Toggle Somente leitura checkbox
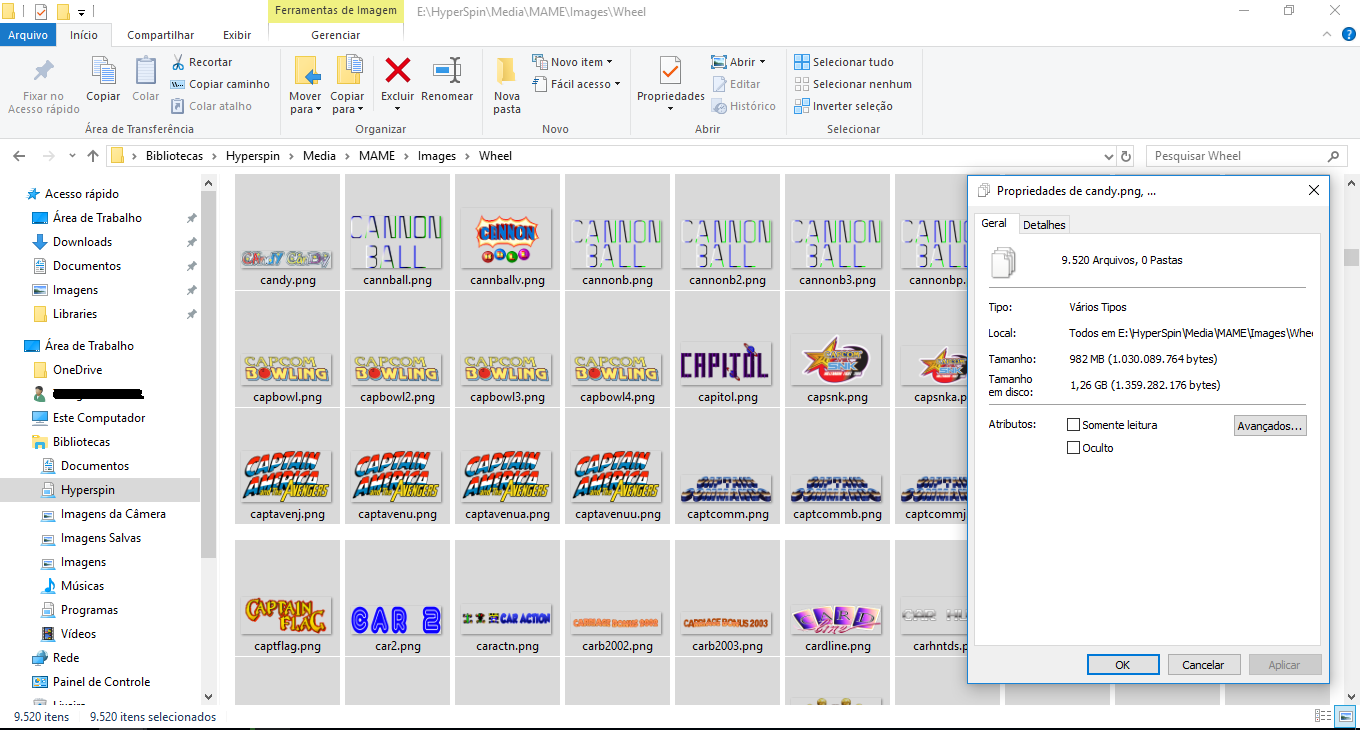The height and width of the screenshot is (730, 1360). click(x=1074, y=425)
